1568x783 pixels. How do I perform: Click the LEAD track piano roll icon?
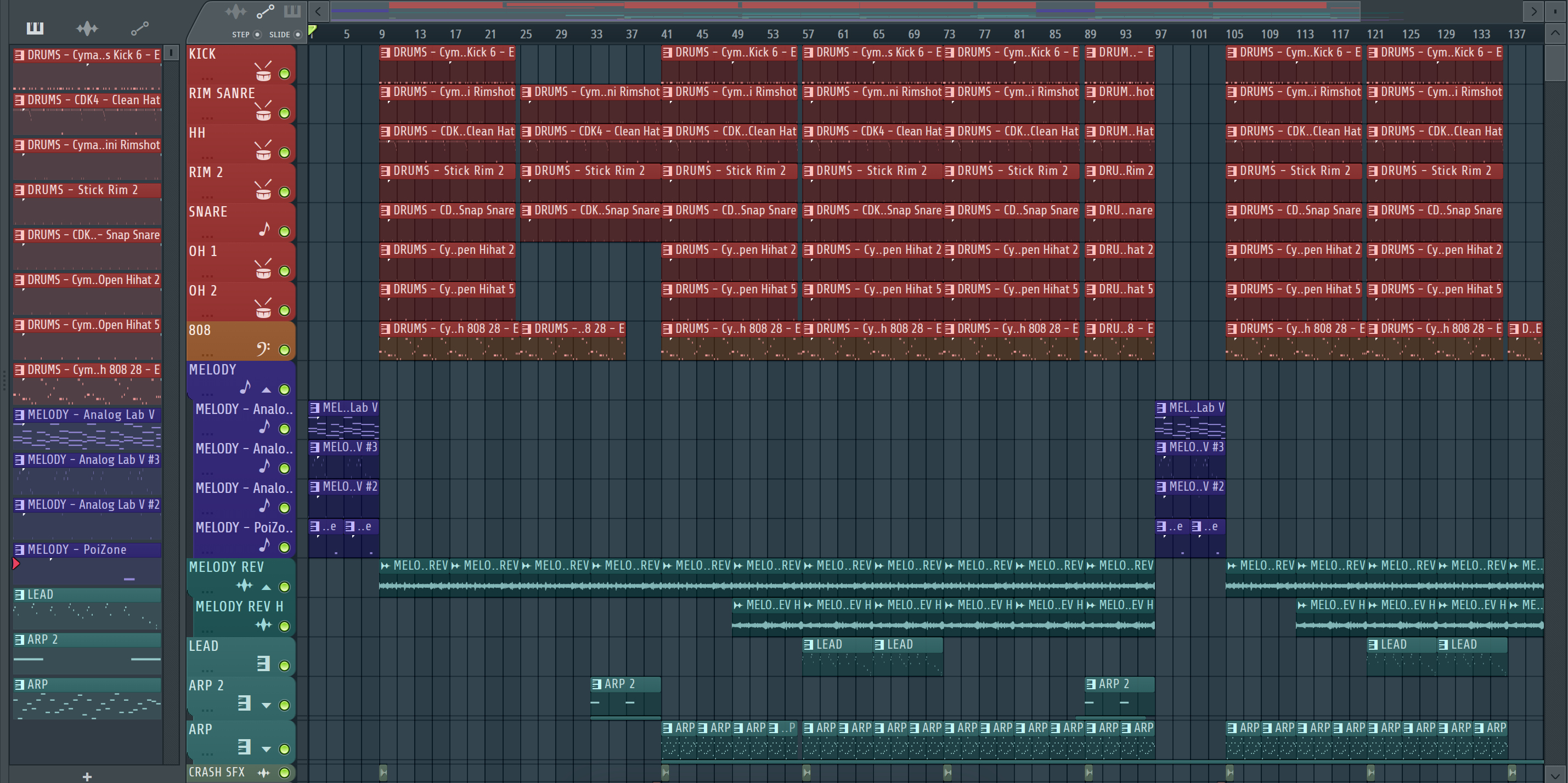pos(263,664)
